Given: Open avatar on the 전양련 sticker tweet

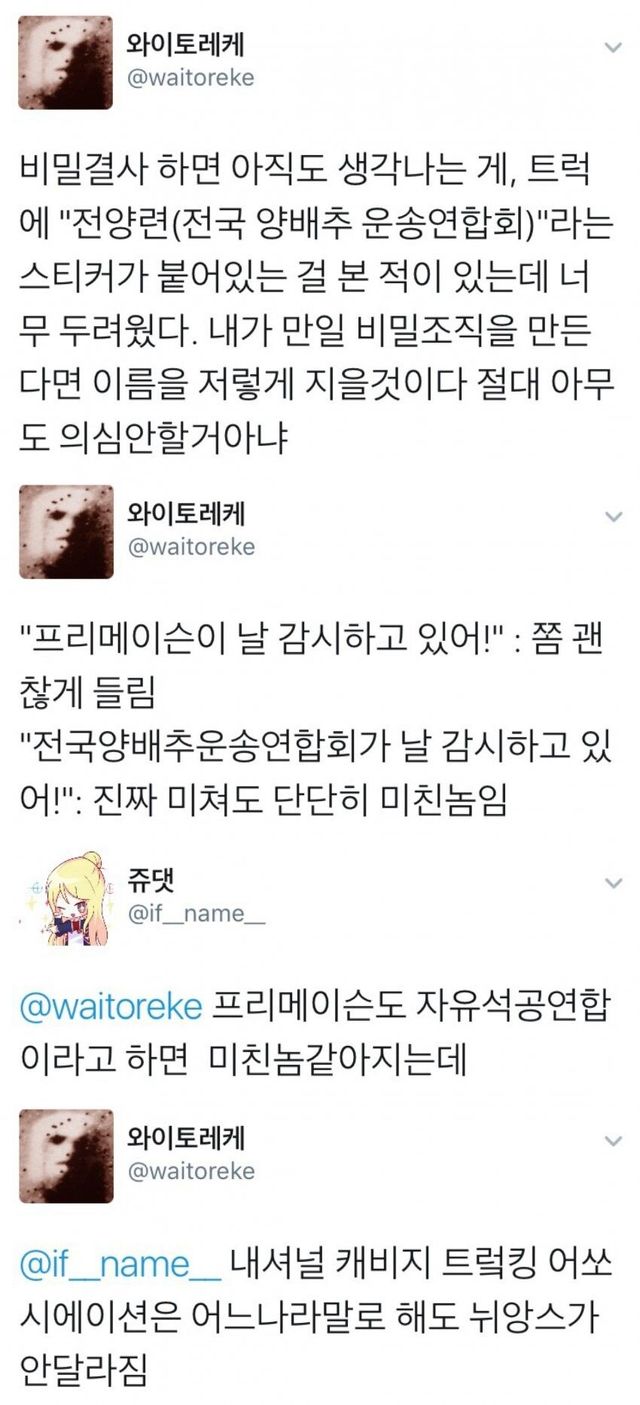Looking at the screenshot, I should [x=66, y=62].
